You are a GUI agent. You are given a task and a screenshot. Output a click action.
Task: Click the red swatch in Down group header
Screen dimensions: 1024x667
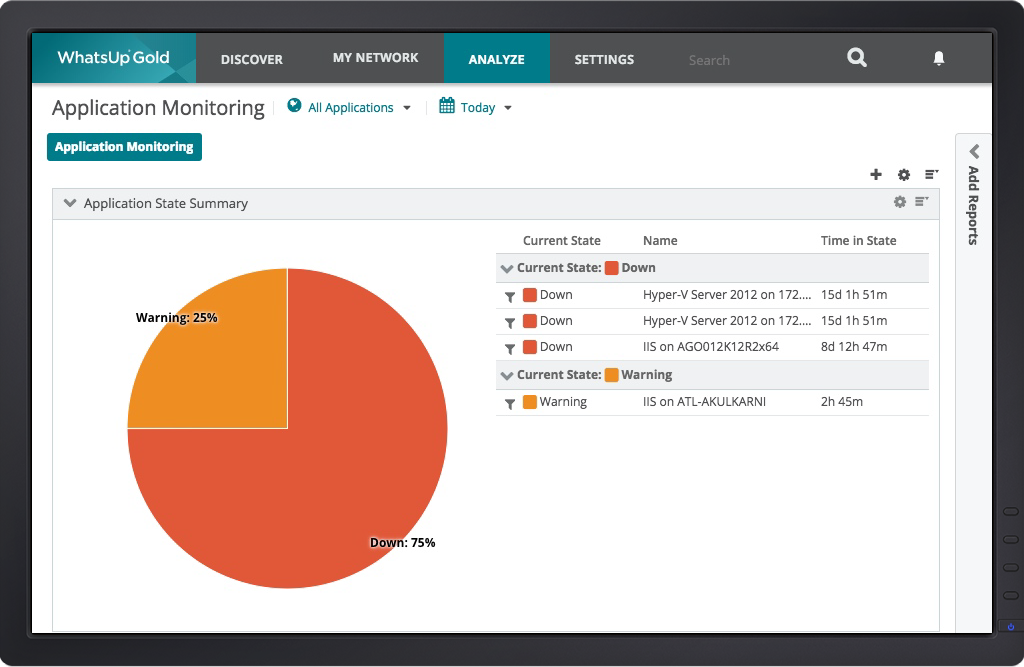[611, 268]
